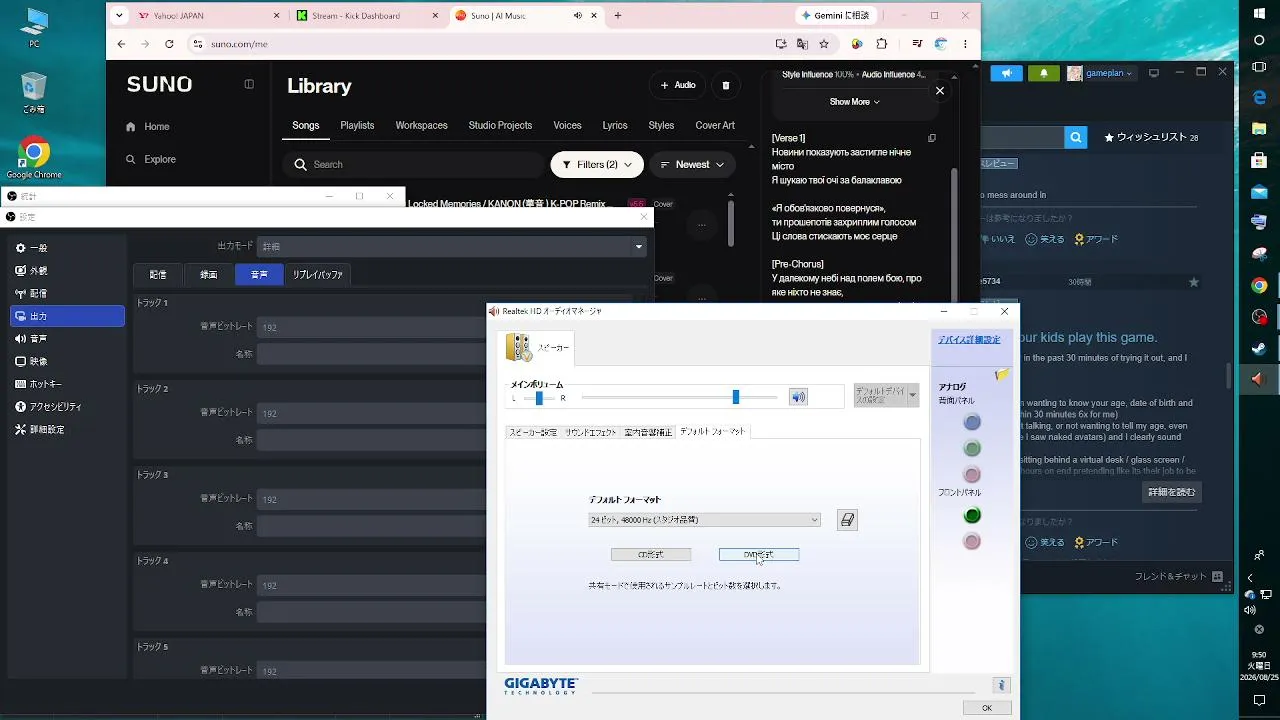This screenshot has width=1280, height=720.
Task: Expand Show More in the Suno song panel
Action: click(855, 102)
